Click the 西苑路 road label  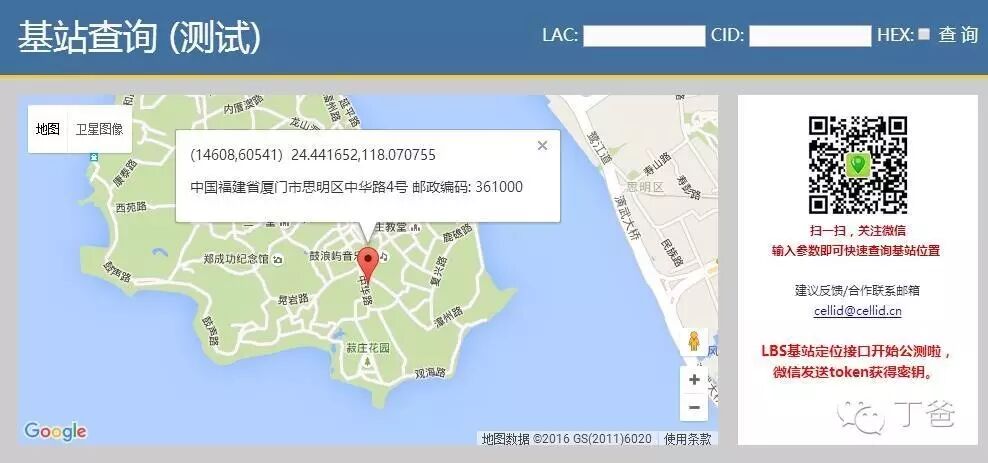point(131,207)
